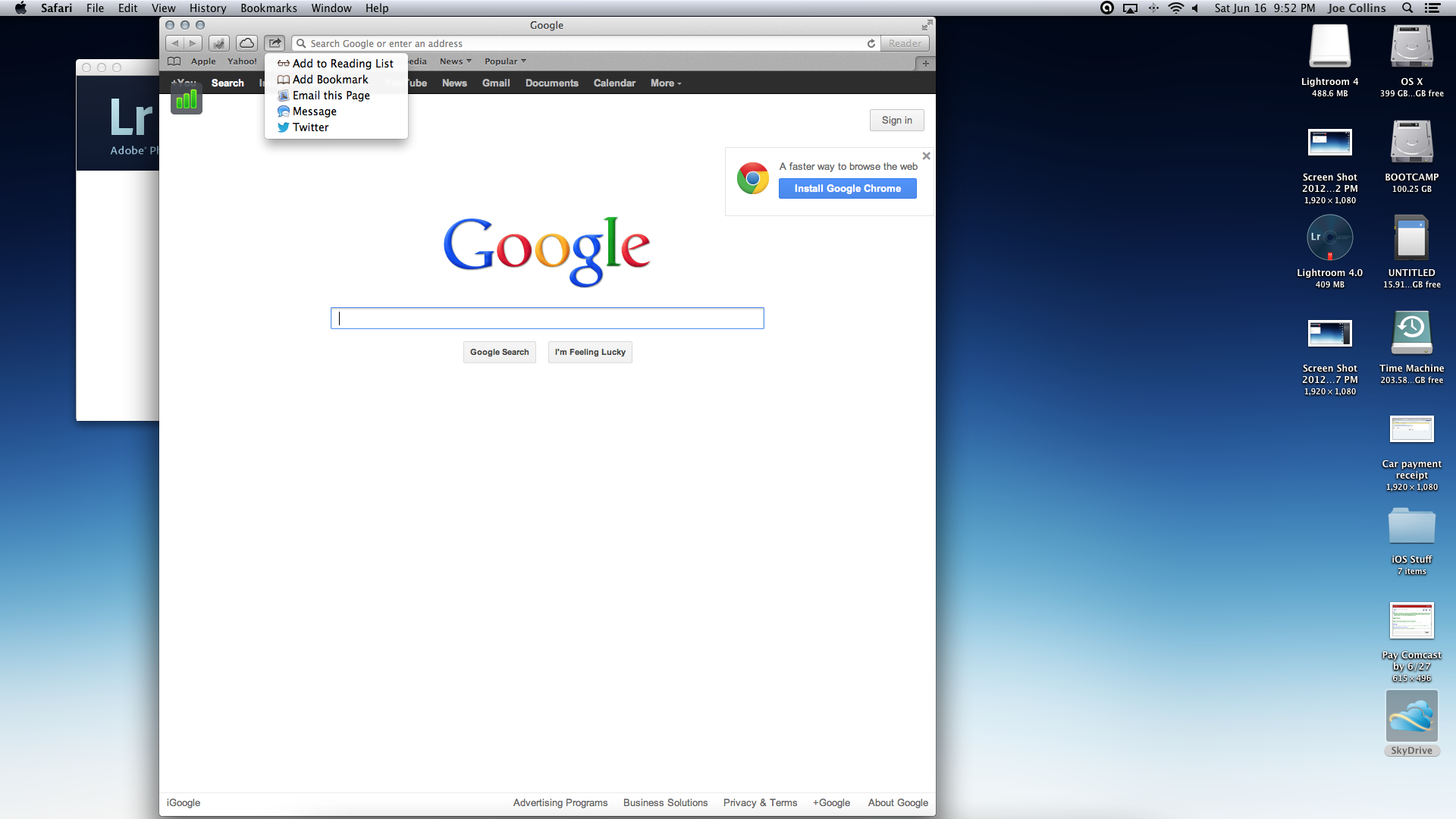1456x819 pixels.
Task: Click the Sign in button
Action: 896,120
